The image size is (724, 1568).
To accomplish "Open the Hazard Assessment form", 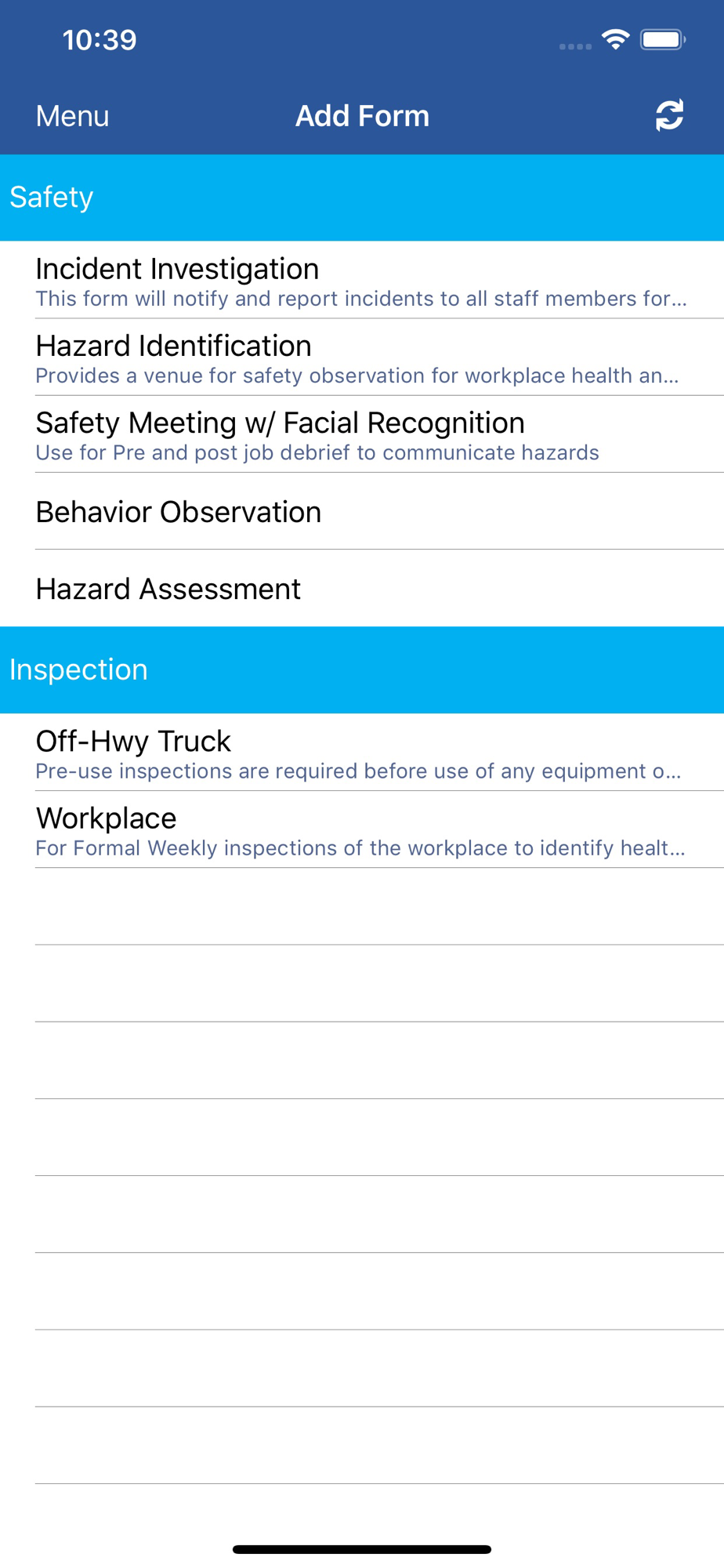I will point(362,588).
